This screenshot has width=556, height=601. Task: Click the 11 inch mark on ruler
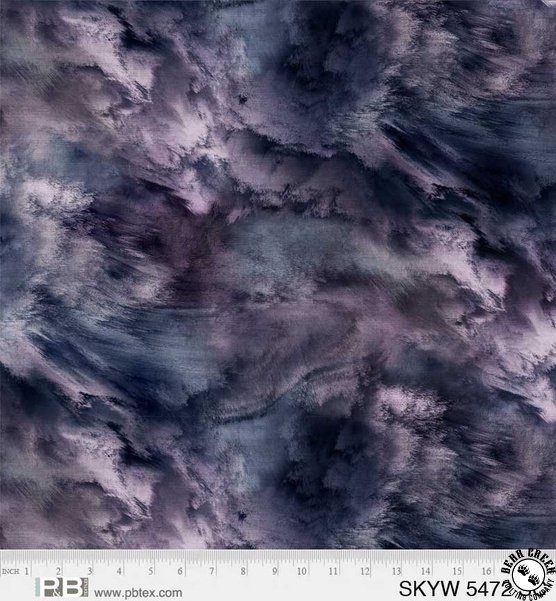pos(333,571)
